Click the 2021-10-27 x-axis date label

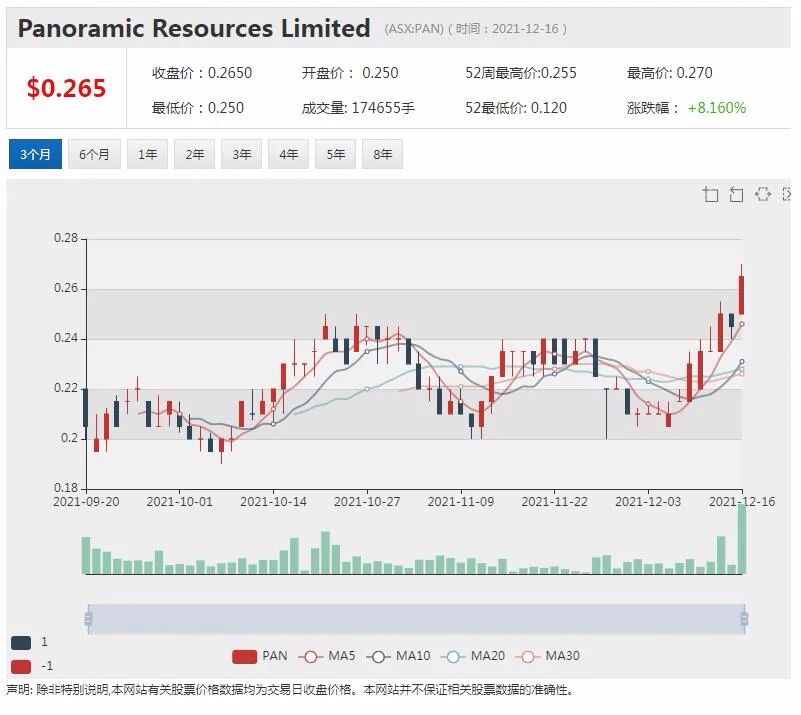pos(367,502)
